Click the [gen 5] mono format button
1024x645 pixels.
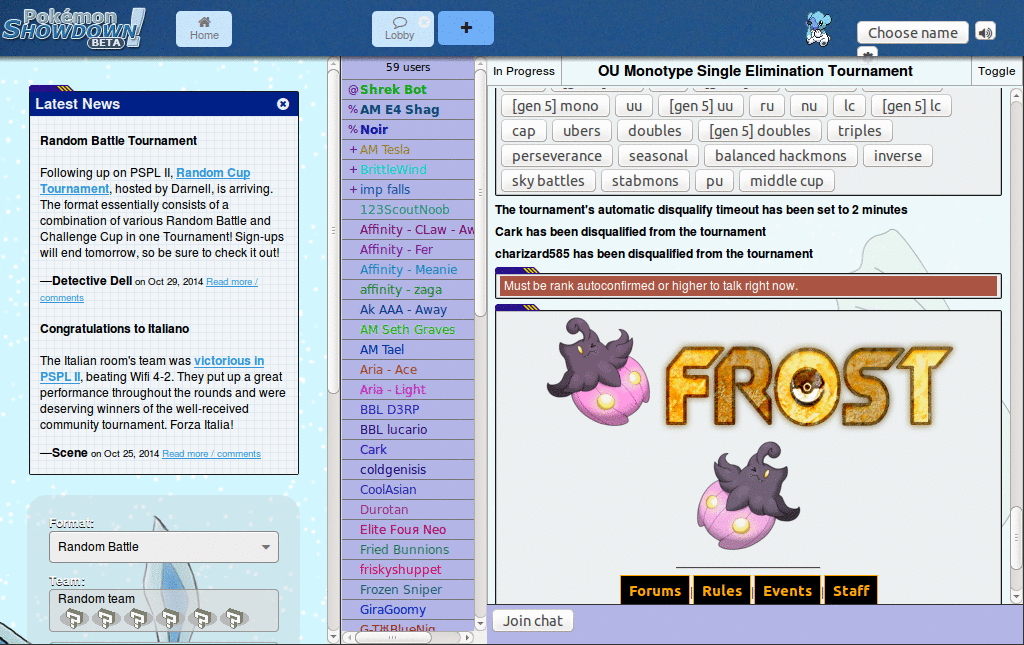tap(555, 106)
